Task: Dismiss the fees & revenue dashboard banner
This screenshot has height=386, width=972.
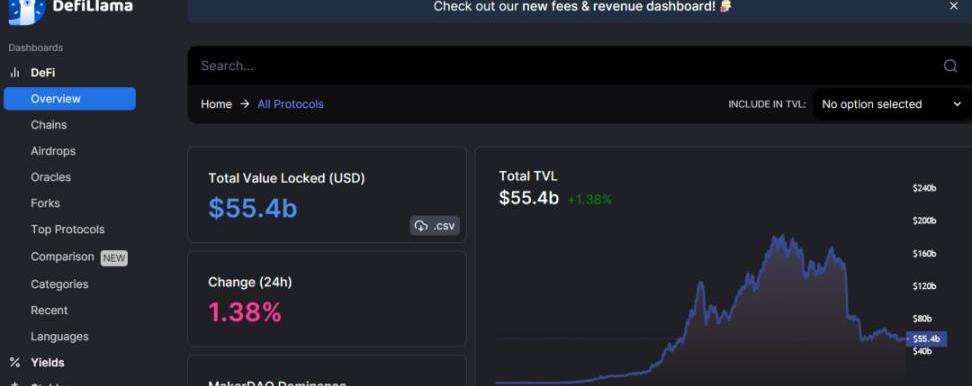Action: (x=953, y=6)
